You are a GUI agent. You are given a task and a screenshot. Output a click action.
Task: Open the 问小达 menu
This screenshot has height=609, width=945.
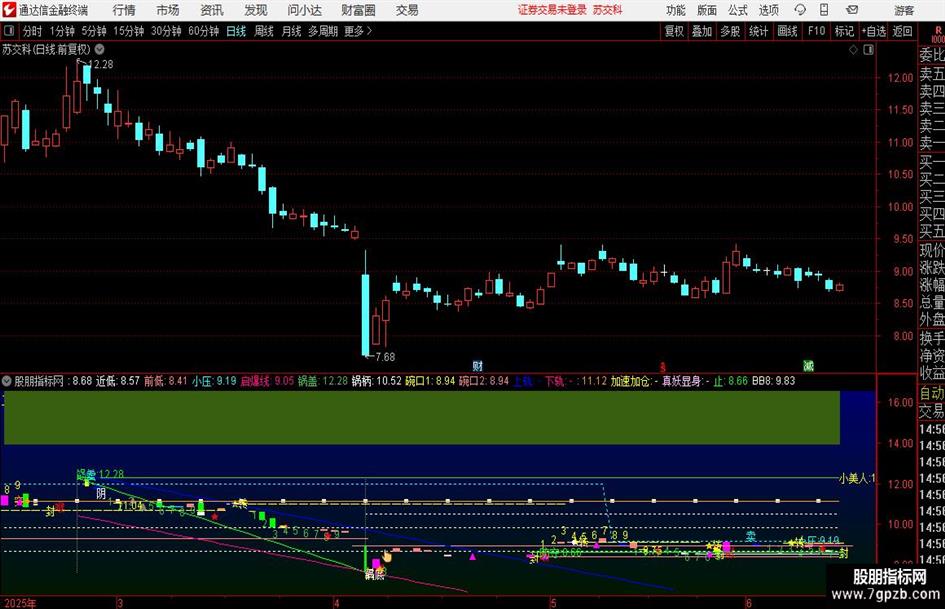[304, 10]
